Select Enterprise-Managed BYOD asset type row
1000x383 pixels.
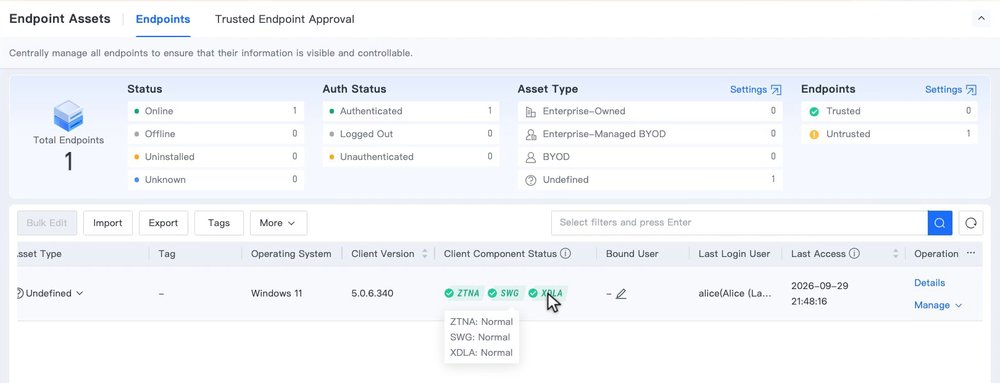coord(650,134)
